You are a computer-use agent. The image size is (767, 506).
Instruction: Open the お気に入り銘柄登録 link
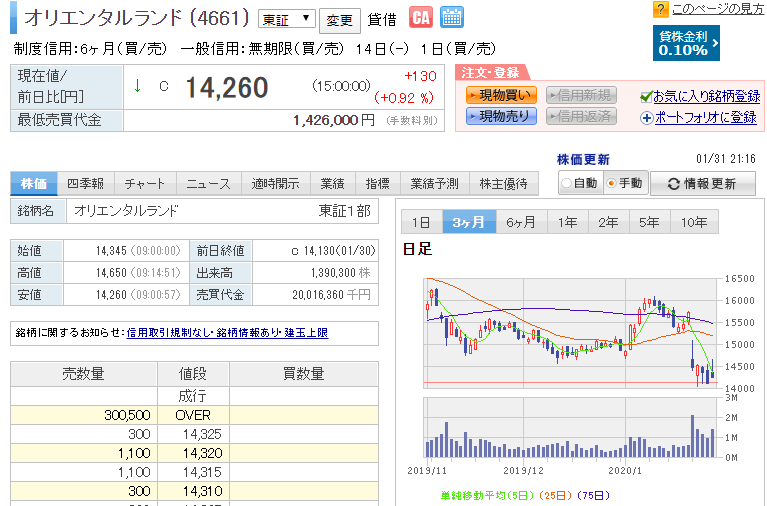[706, 97]
